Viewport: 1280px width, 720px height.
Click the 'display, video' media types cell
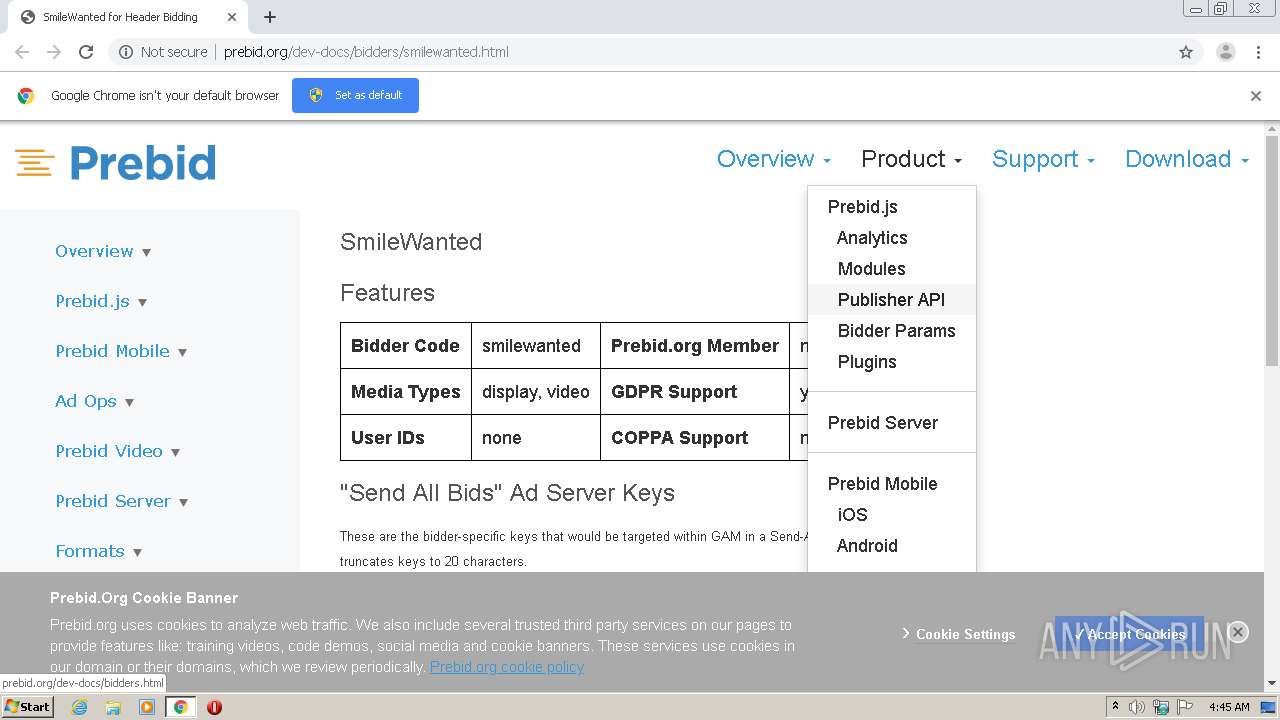pyautogui.click(x=535, y=392)
